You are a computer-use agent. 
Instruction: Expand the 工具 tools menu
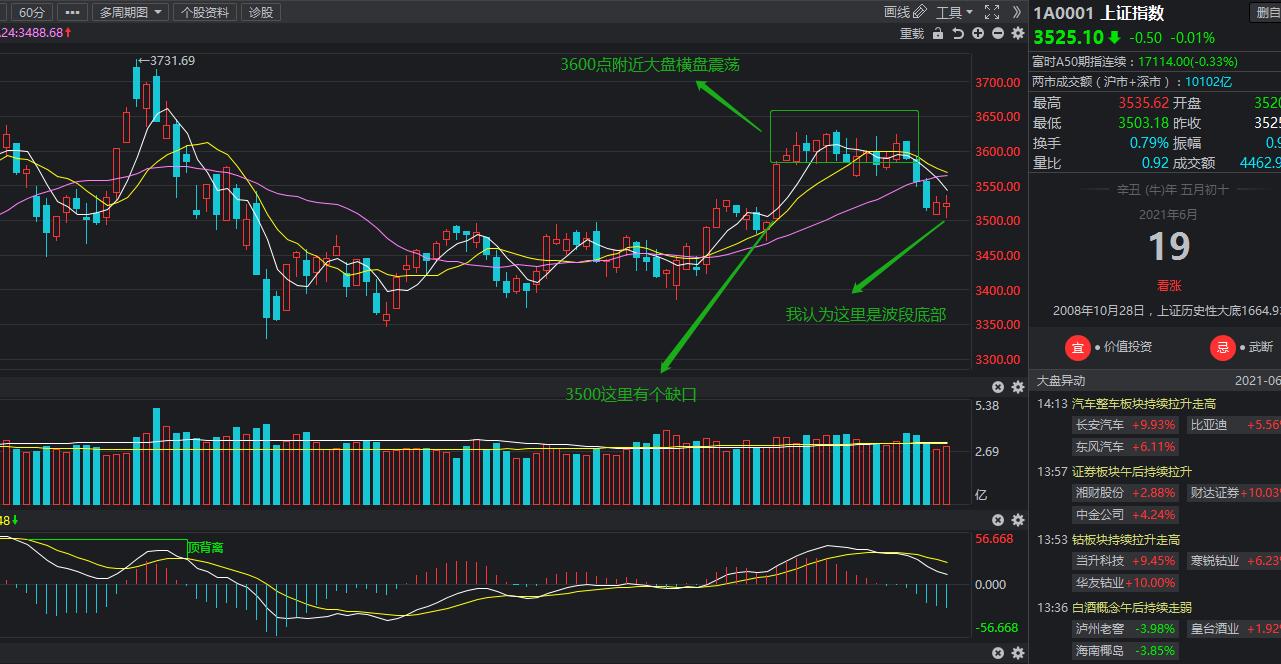click(x=954, y=12)
